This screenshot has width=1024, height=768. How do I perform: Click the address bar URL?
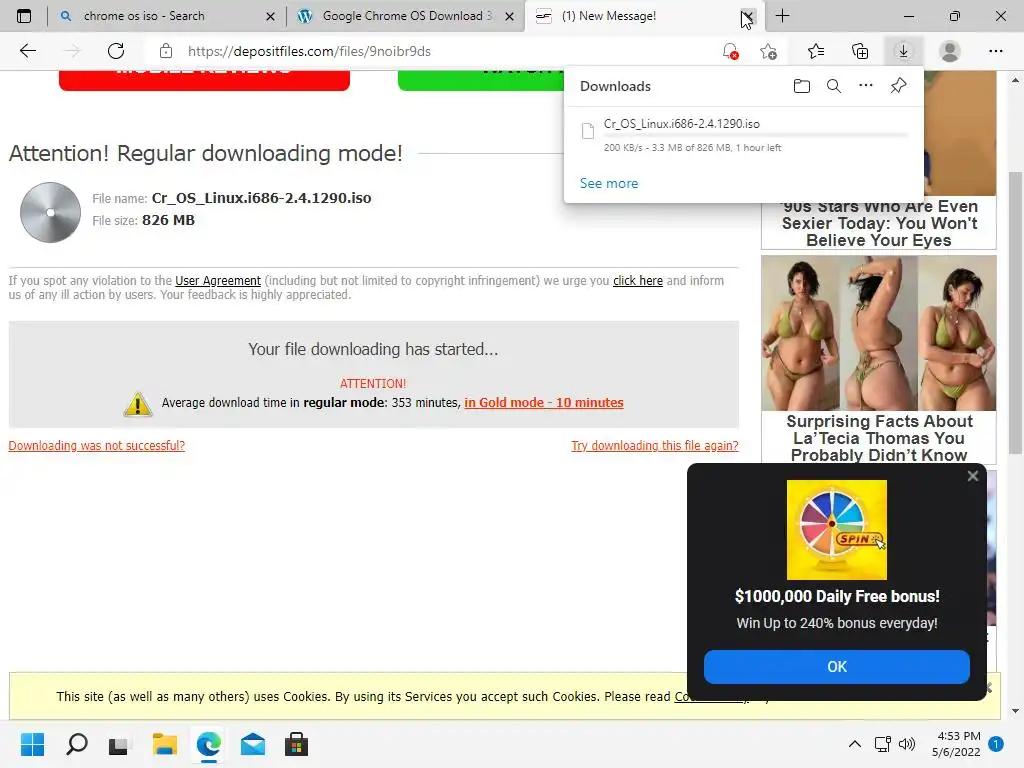[309, 51]
